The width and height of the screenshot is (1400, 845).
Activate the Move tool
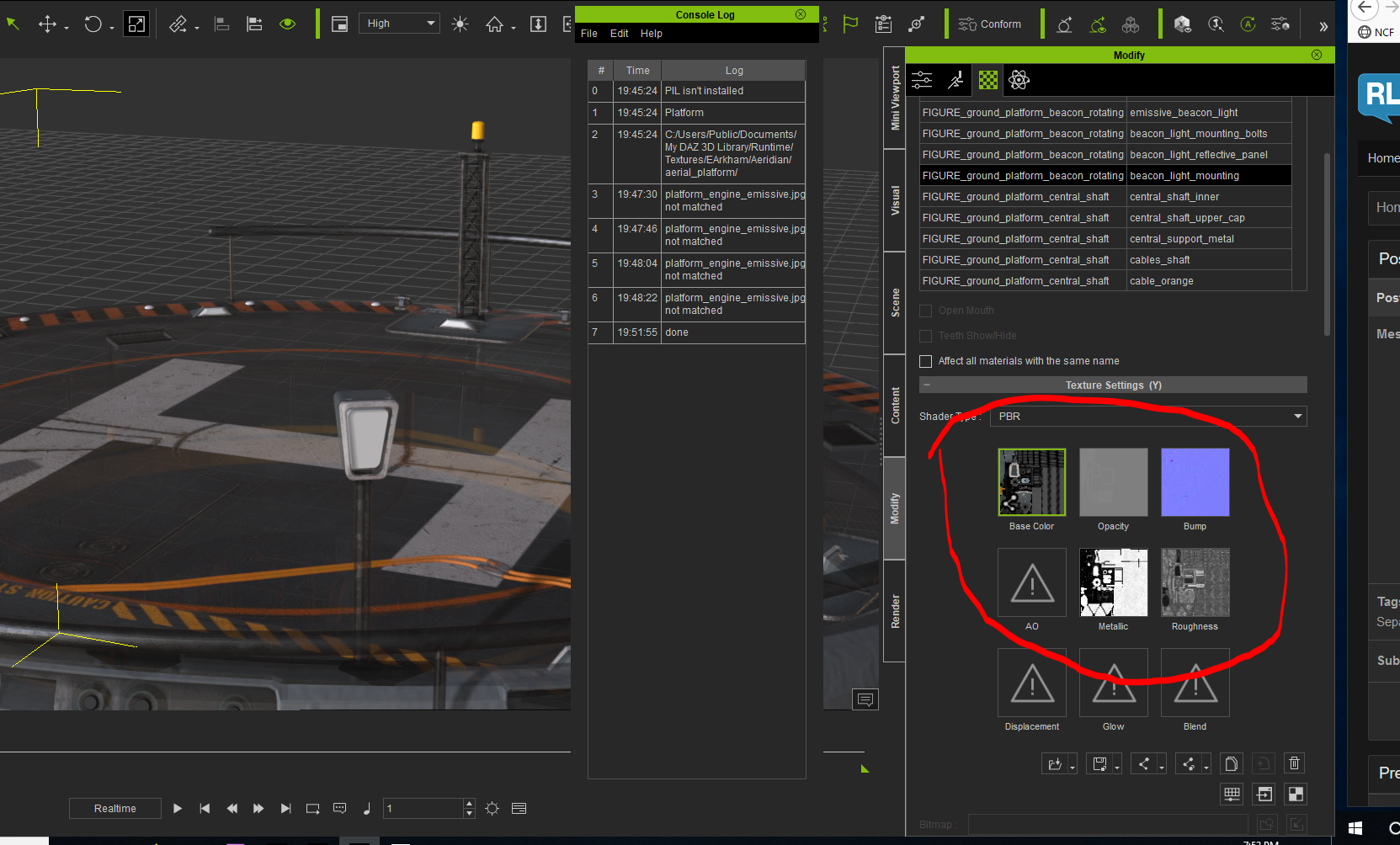coord(47,24)
